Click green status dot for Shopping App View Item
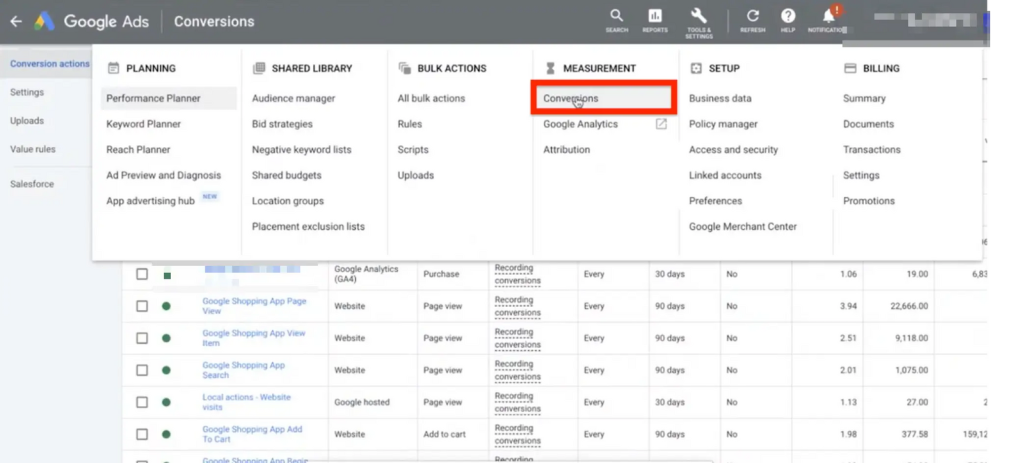This screenshot has height=463, width=1024. click(166, 338)
